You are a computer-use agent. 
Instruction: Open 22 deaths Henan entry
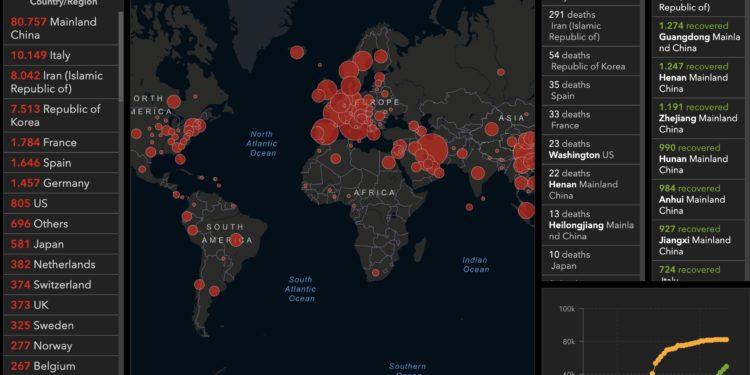point(591,184)
